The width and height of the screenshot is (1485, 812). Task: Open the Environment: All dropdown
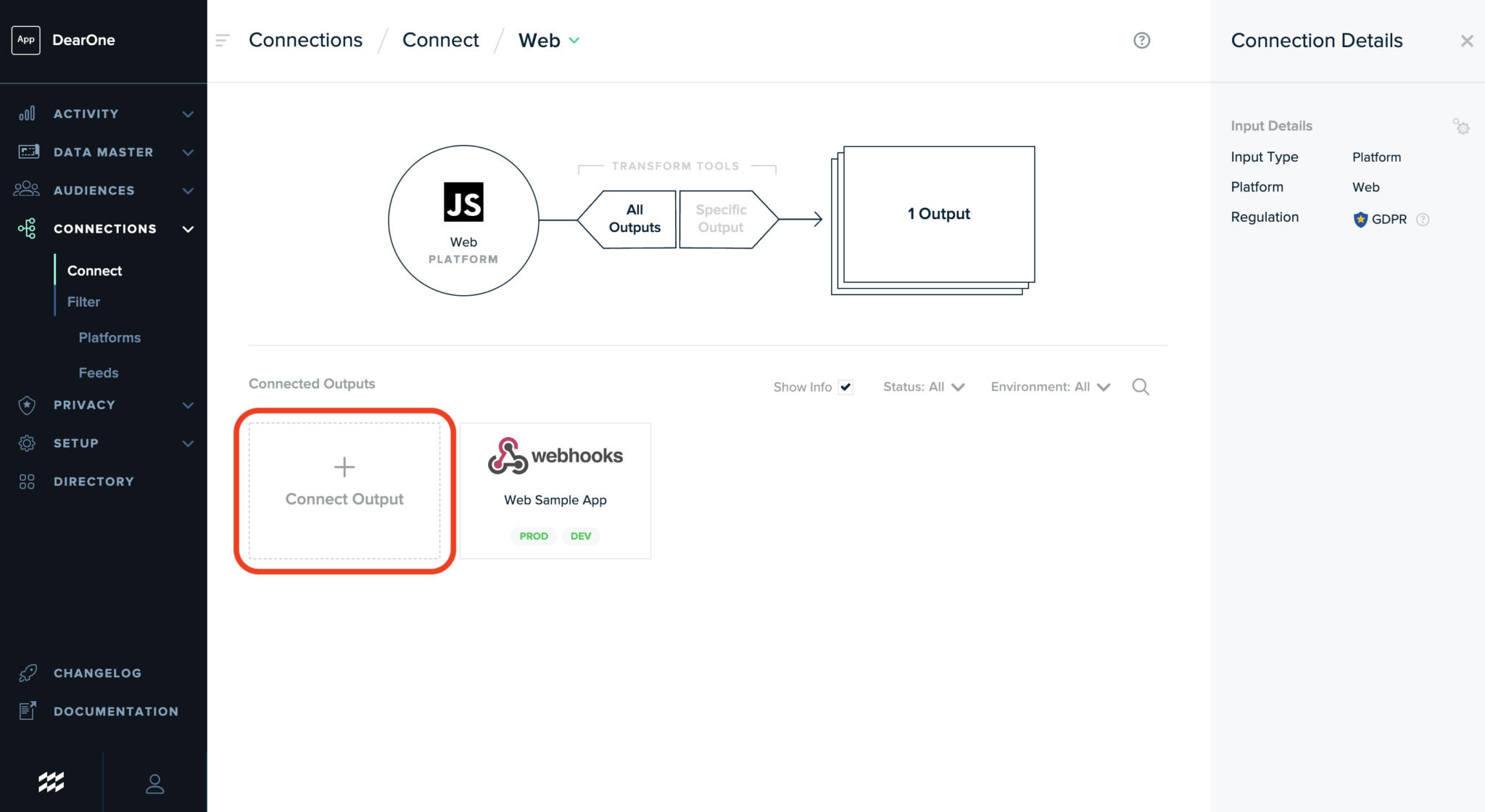pos(1050,387)
